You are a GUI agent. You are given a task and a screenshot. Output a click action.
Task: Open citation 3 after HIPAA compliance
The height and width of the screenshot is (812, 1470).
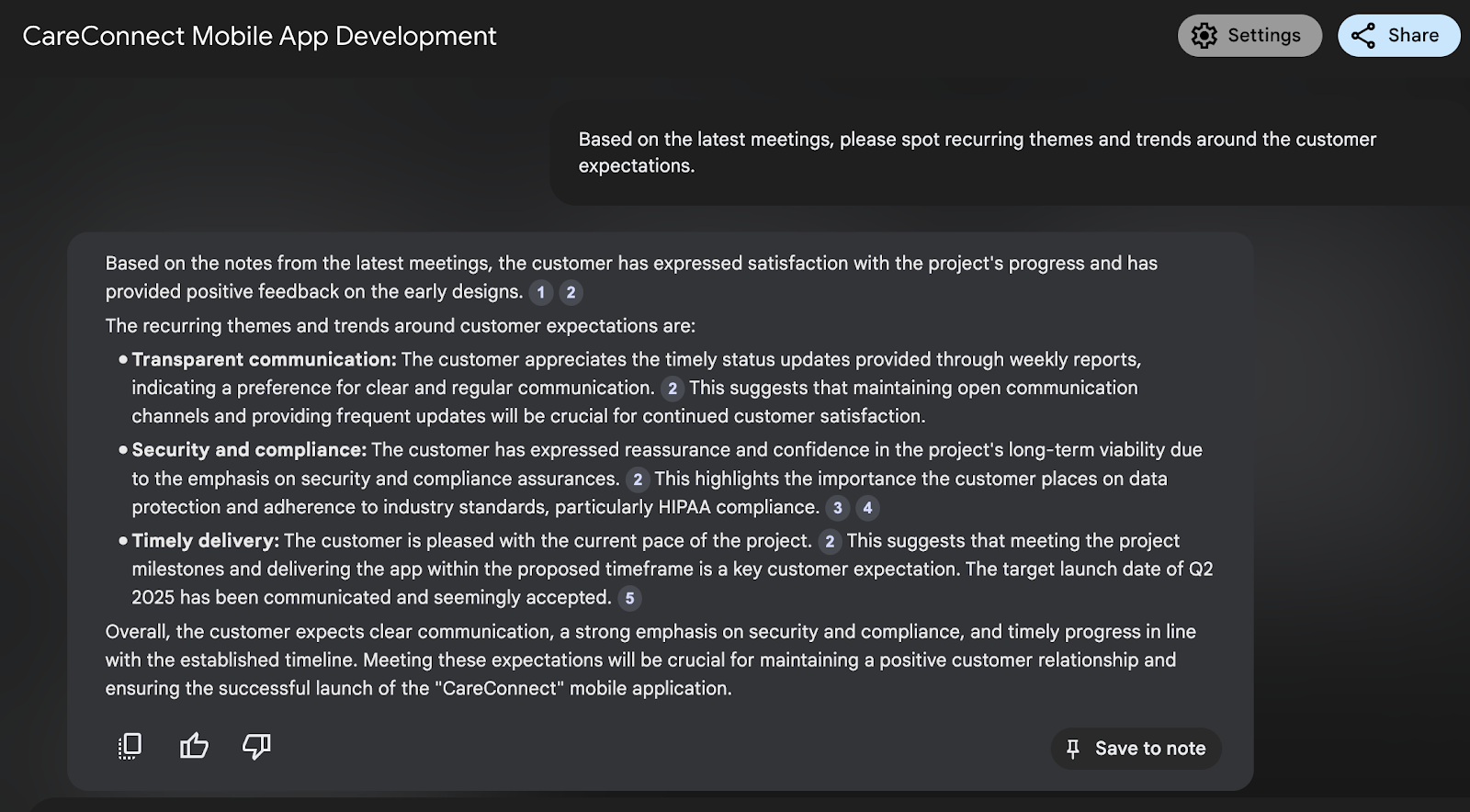click(x=837, y=508)
